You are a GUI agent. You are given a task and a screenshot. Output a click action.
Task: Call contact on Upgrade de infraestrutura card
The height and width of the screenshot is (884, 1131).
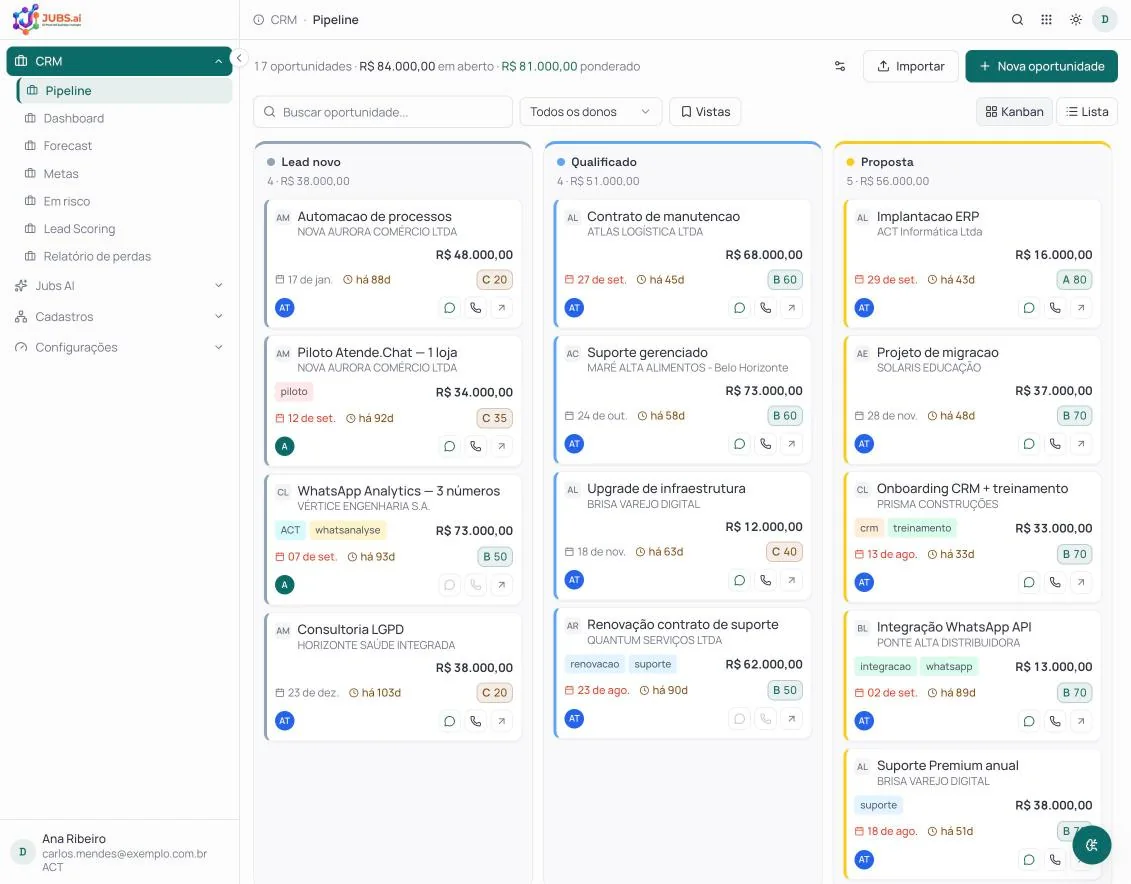765,580
